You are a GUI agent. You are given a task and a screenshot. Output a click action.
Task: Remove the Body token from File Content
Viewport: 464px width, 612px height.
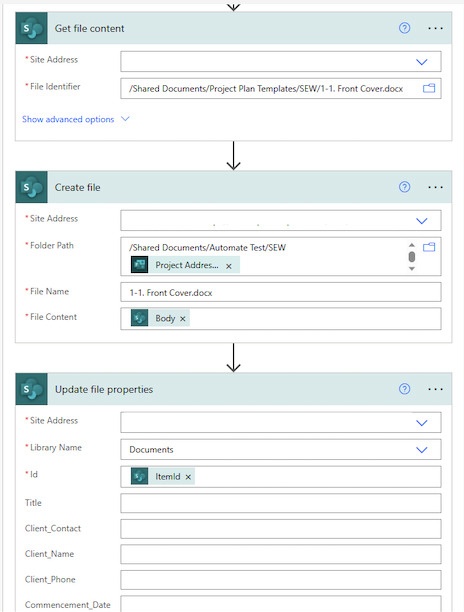(182, 319)
